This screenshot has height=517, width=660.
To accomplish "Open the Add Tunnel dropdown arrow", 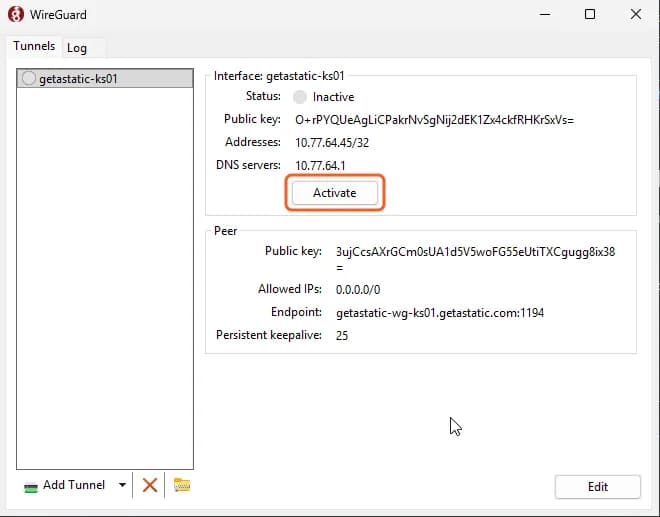I will [x=122, y=485].
